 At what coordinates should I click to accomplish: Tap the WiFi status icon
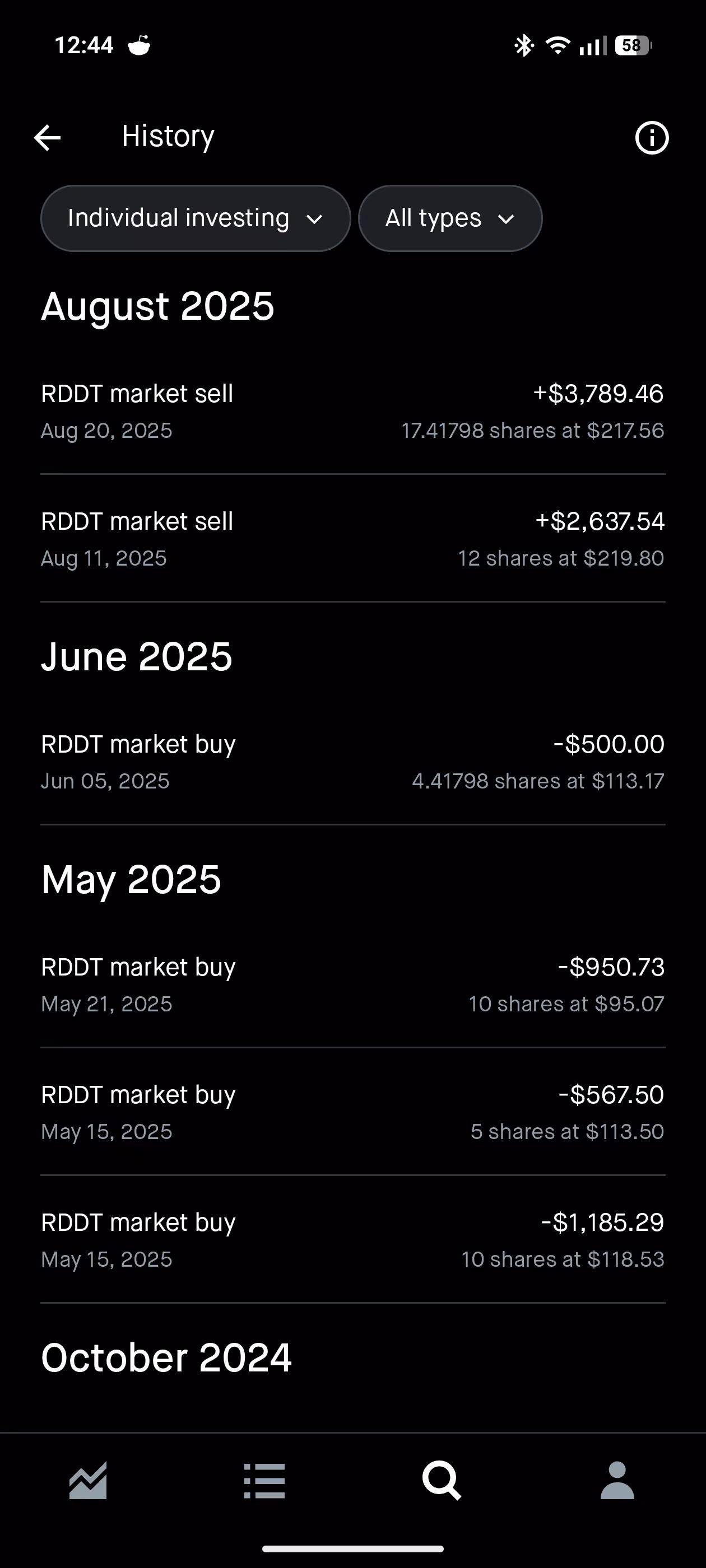[x=558, y=45]
